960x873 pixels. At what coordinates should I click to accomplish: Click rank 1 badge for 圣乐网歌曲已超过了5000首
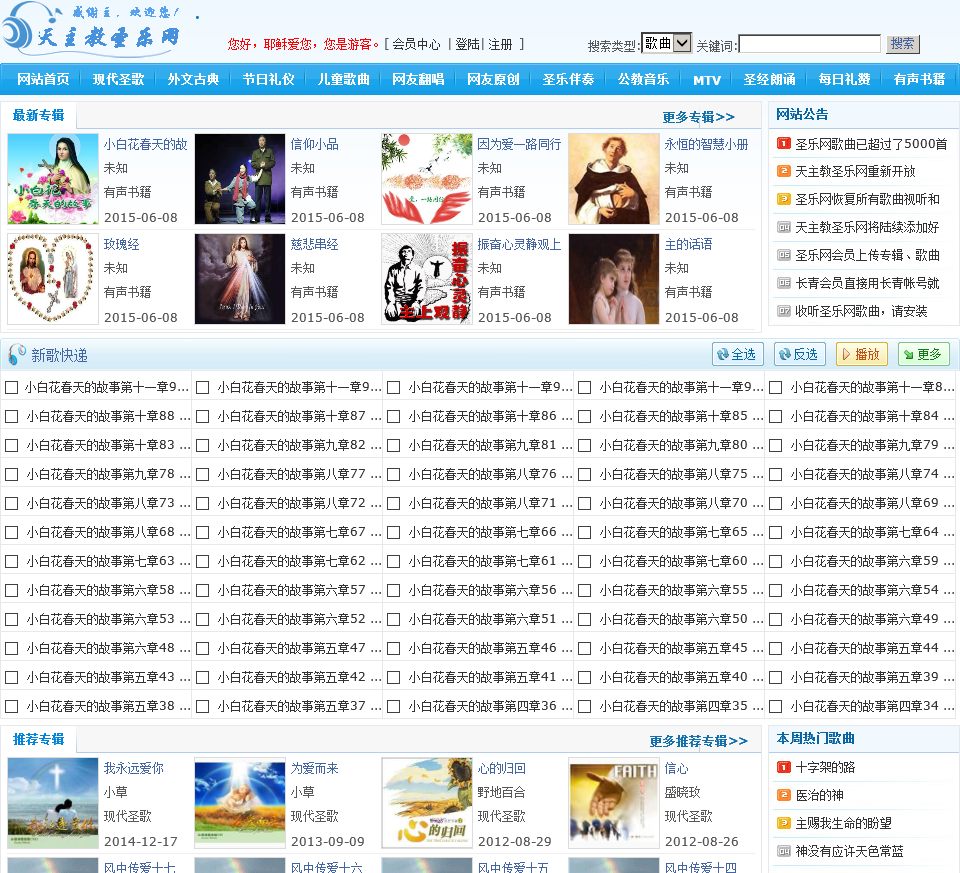[784, 143]
